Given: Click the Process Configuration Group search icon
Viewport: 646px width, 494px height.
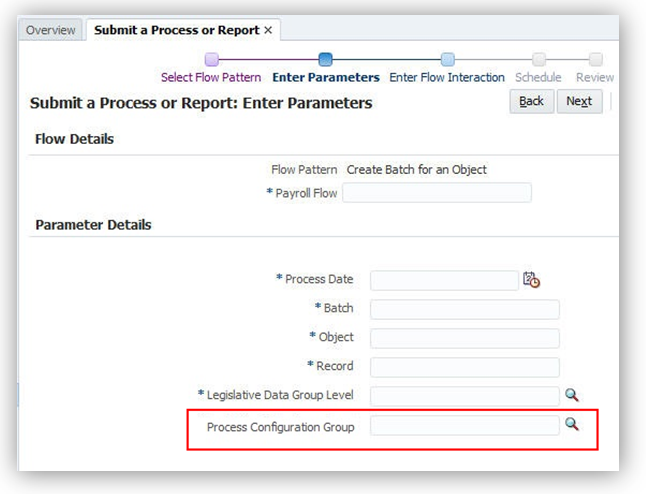Looking at the screenshot, I should coord(572,425).
